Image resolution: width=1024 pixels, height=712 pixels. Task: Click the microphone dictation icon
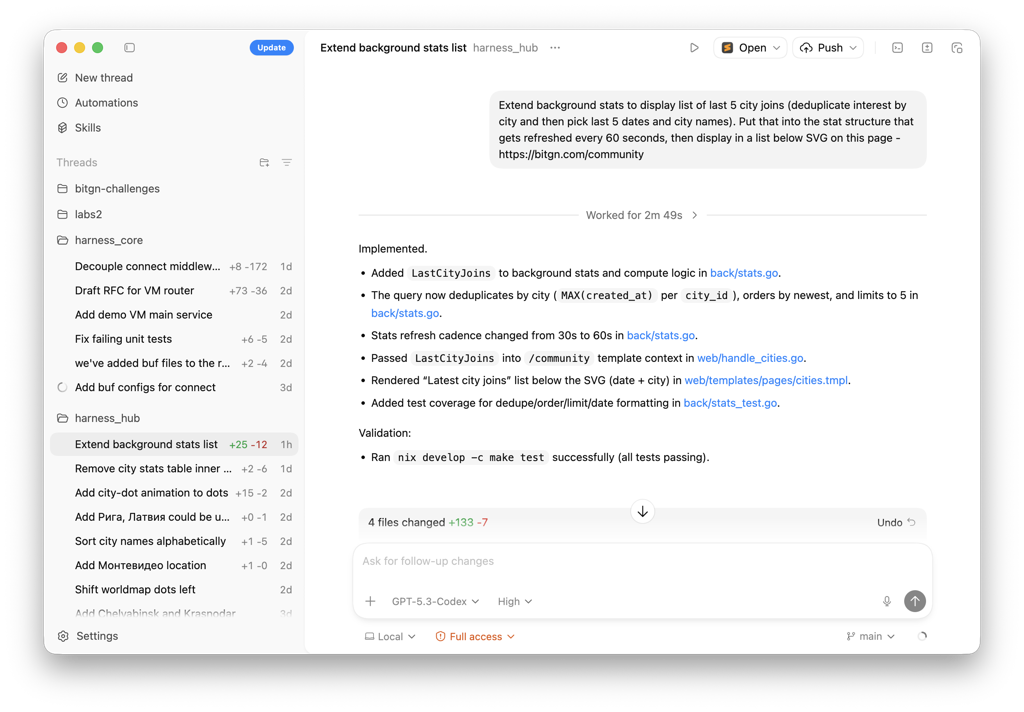point(886,601)
